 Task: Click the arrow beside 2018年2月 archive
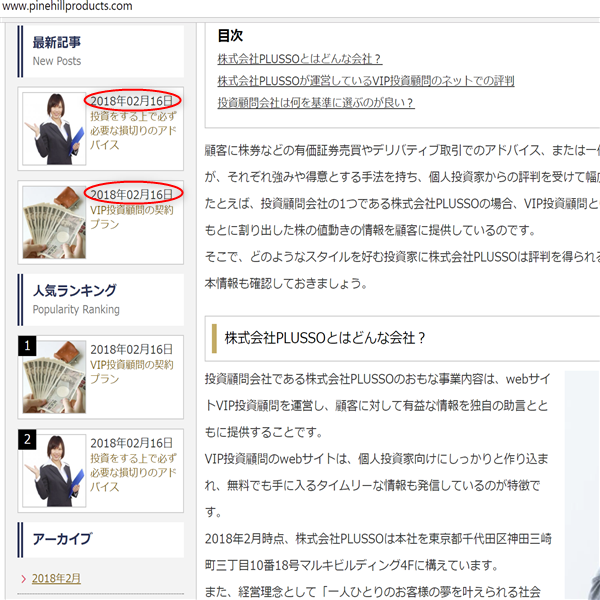(24, 579)
